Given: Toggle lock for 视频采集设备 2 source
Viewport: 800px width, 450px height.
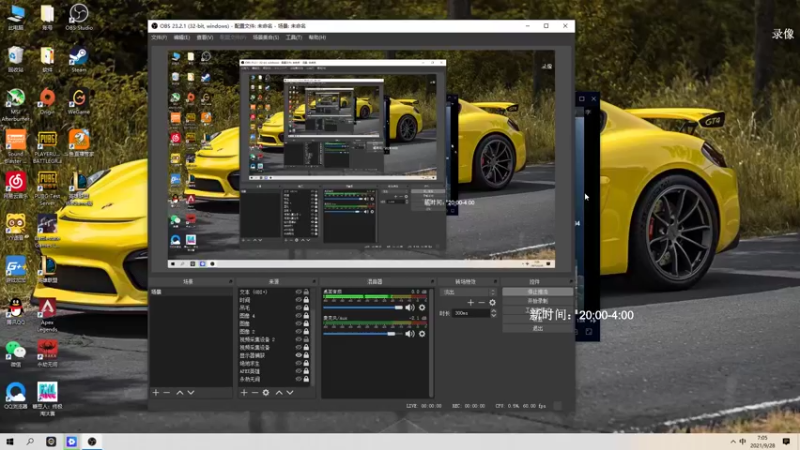Looking at the screenshot, I should [306, 339].
